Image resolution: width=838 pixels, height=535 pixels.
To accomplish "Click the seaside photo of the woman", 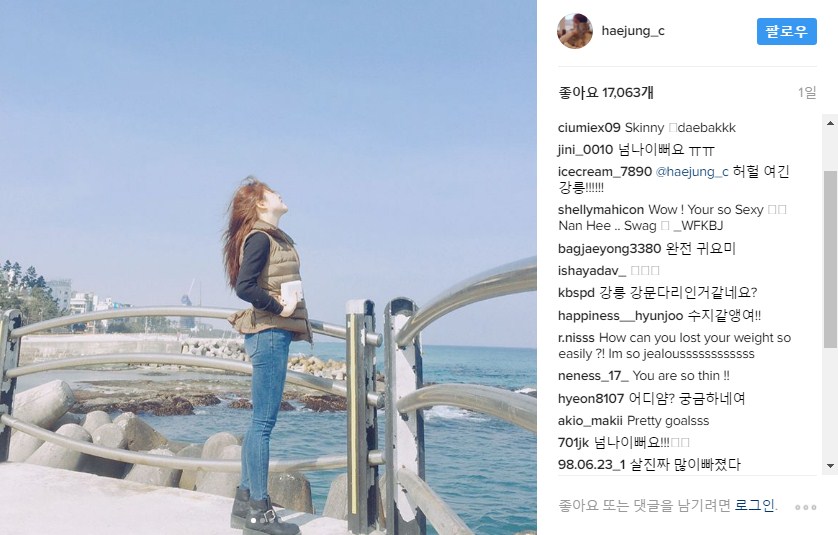I will click(x=268, y=267).
